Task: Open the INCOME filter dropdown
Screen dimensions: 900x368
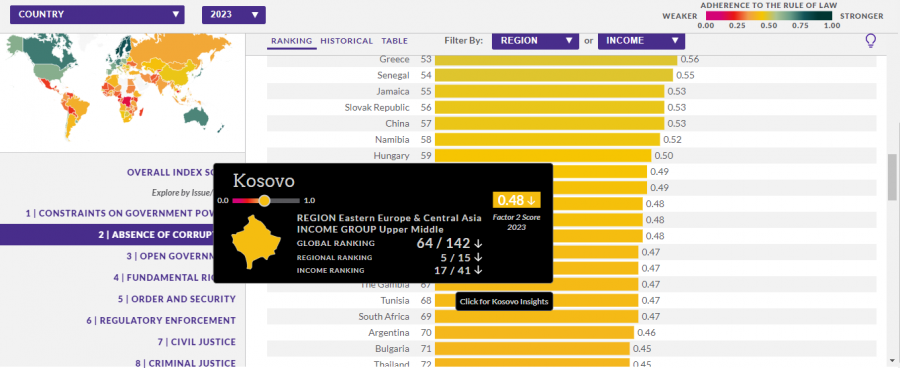Action: click(641, 41)
